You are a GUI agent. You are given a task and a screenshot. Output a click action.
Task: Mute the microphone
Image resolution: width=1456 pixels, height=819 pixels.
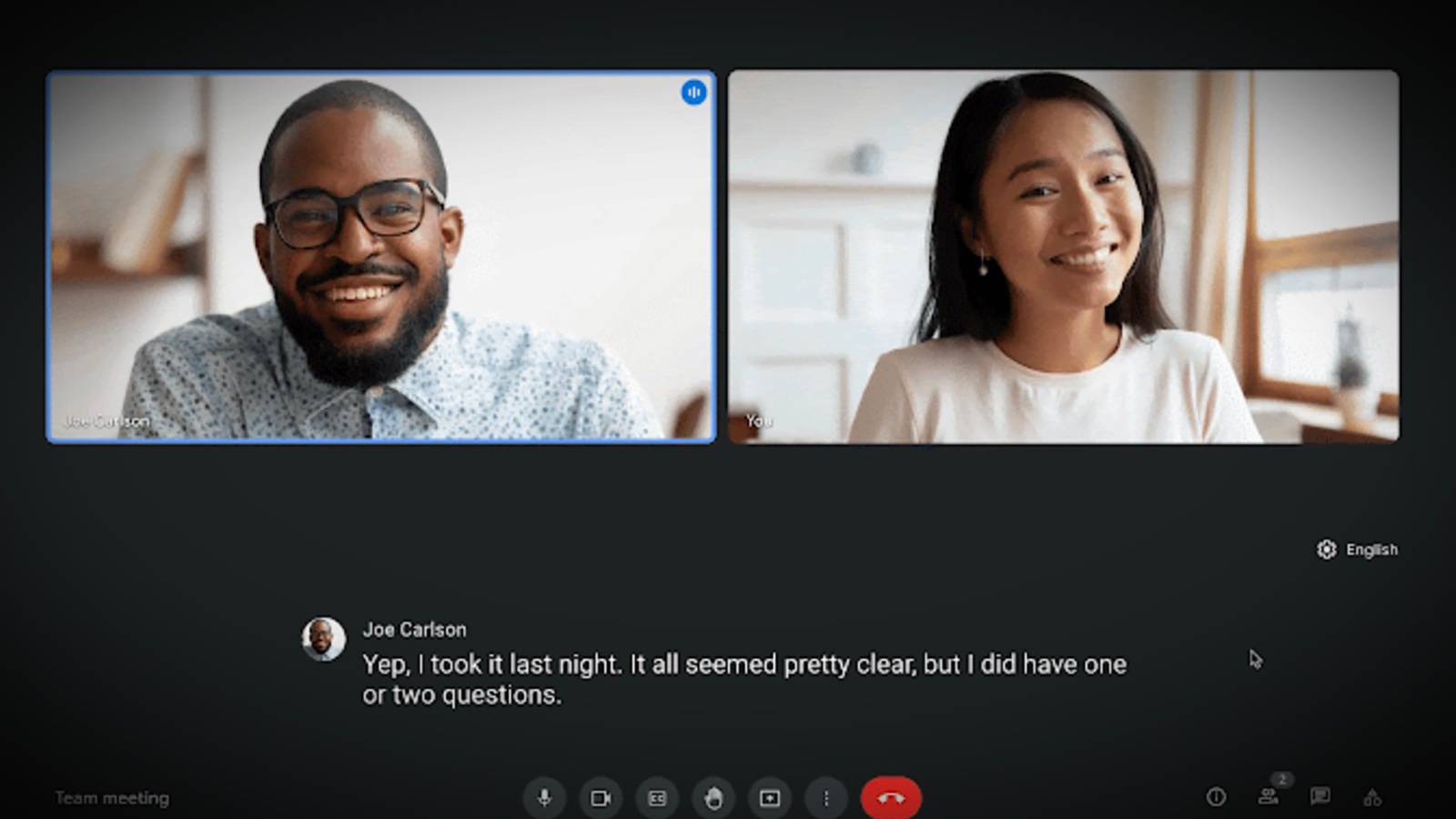(544, 798)
